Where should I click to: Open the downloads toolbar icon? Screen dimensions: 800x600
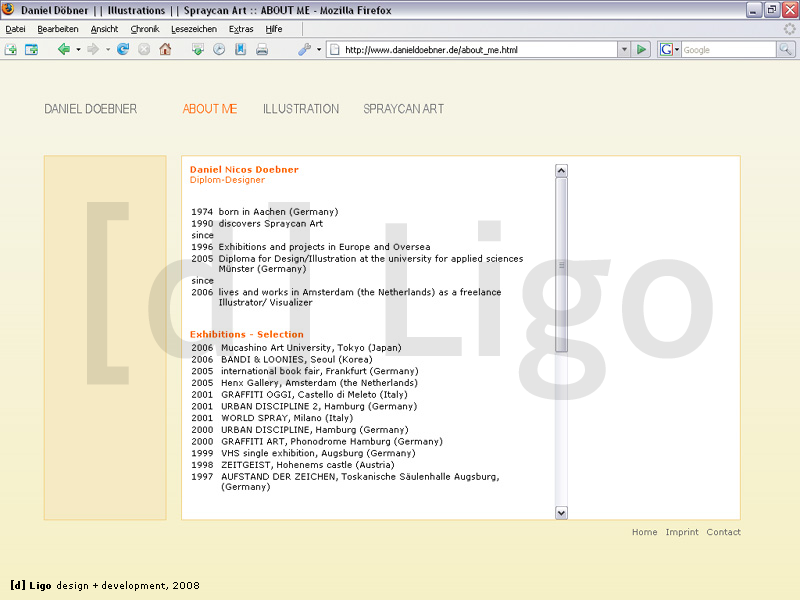point(198,49)
